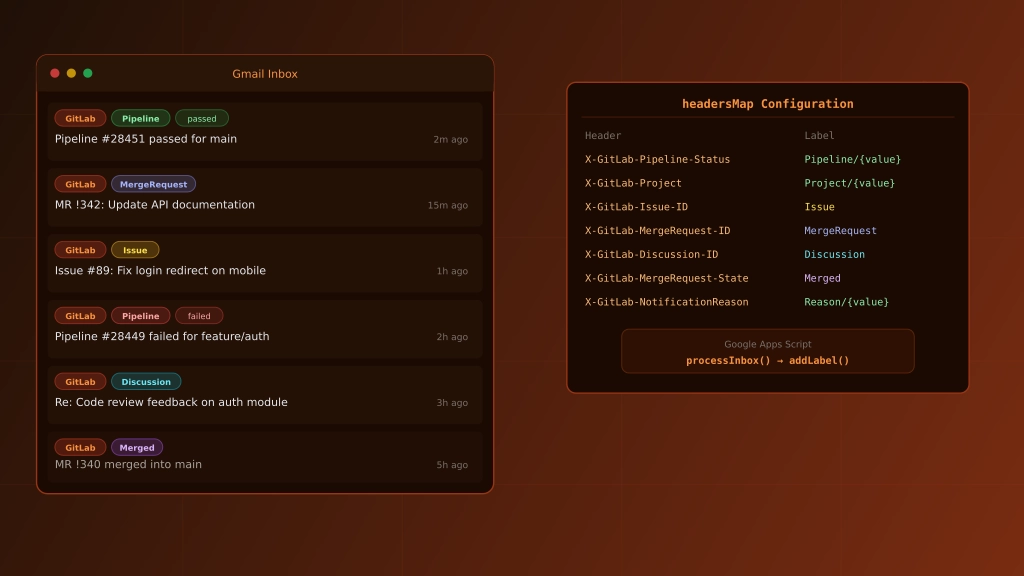
Task: Click the purple Merged label badge
Action: (x=137, y=448)
